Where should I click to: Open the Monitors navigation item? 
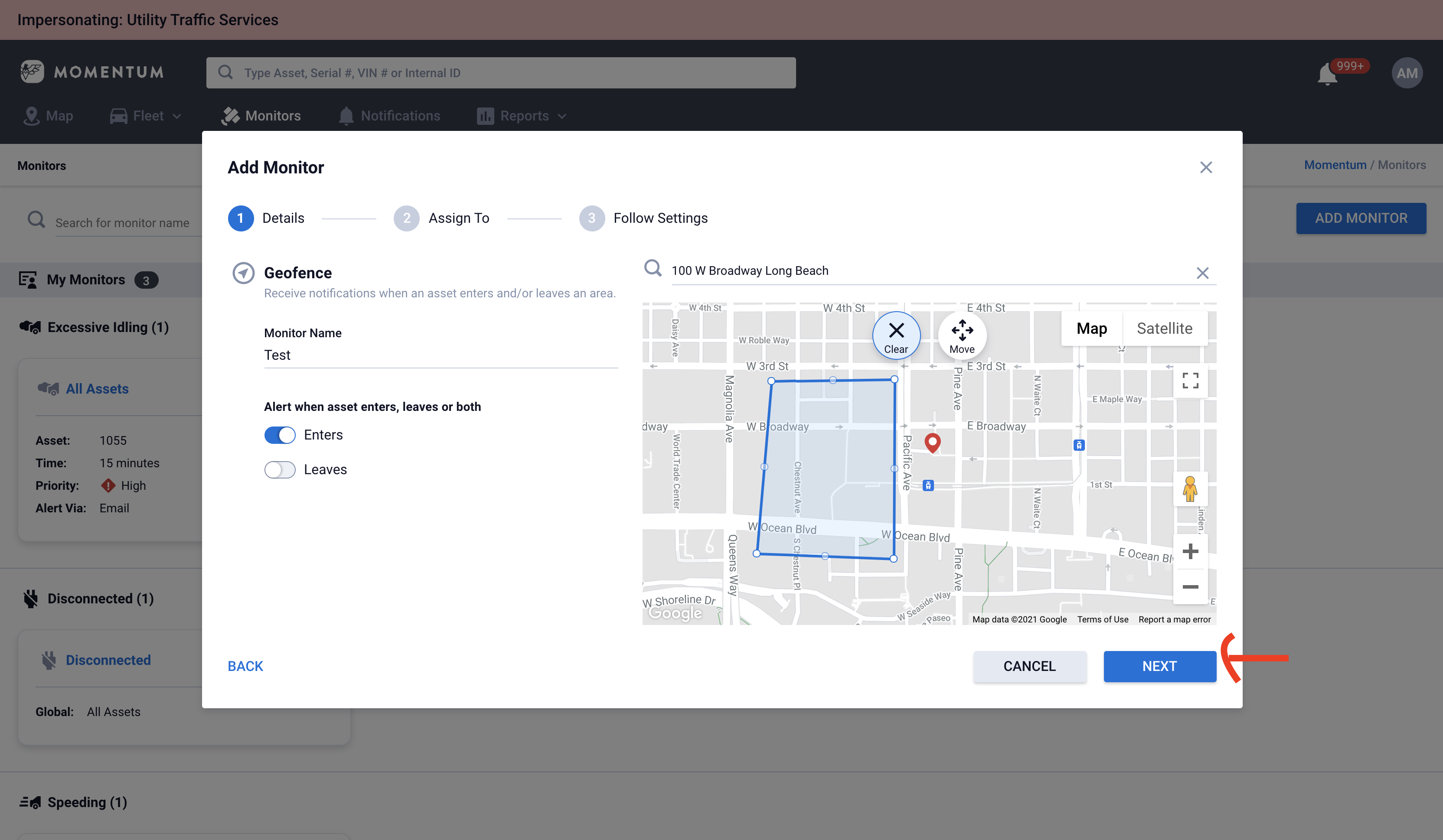[261, 116]
